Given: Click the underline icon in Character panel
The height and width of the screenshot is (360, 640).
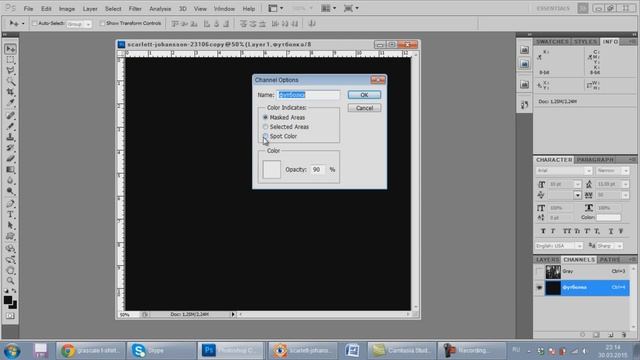Looking at the screenshot, I should click(x=611, y=231).
